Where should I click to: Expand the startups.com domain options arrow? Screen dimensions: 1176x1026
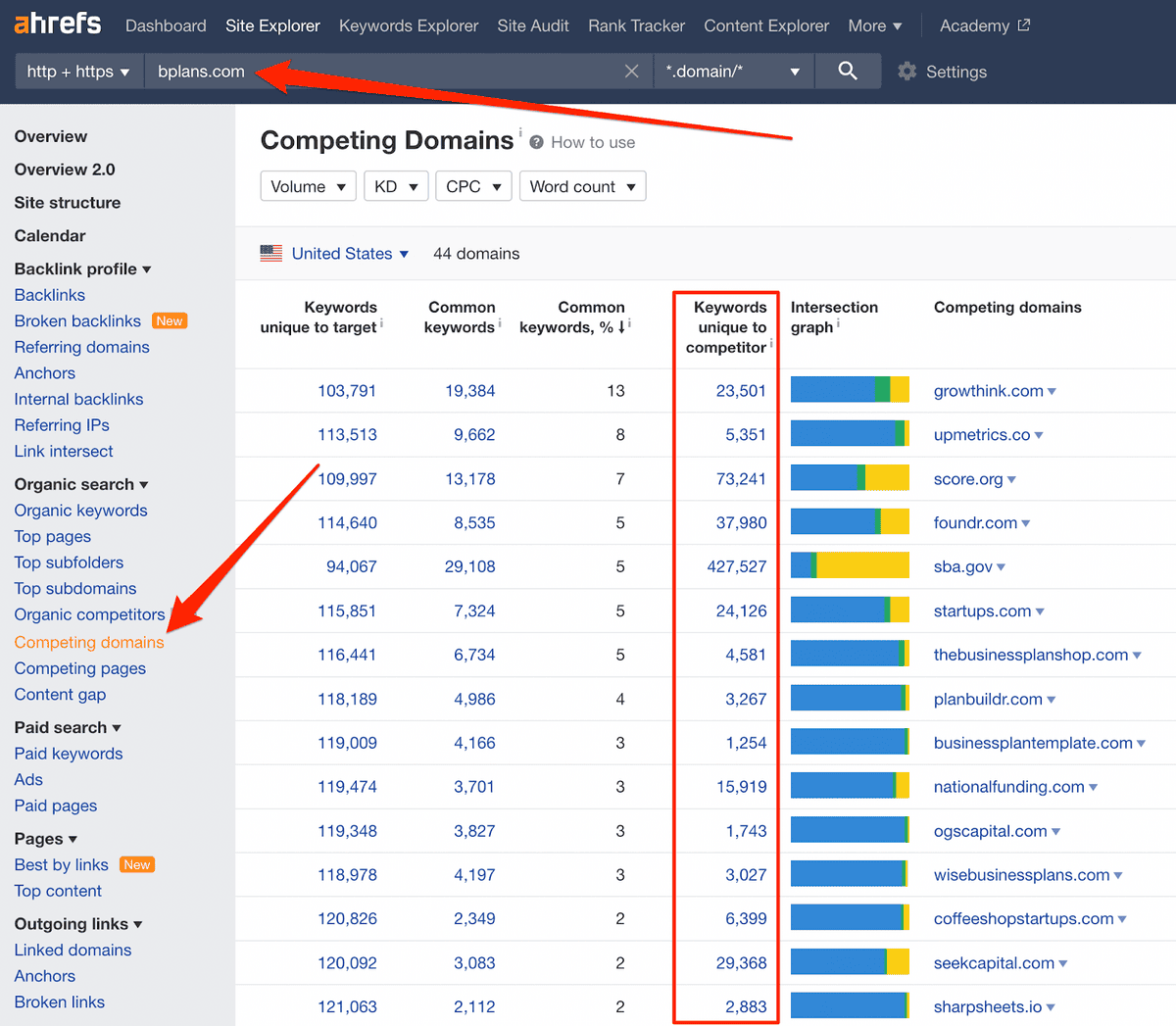click(x=1040, y=611)
